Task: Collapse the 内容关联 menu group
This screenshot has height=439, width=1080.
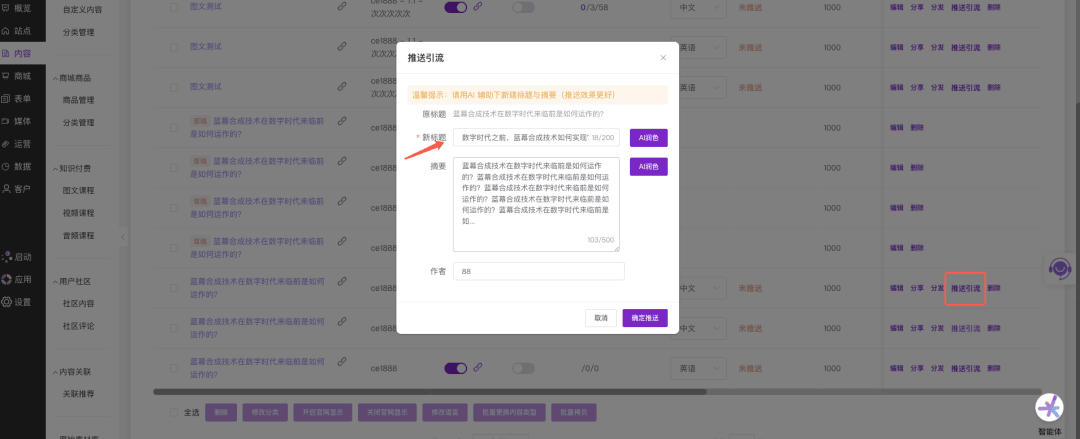Action: pos(72,371)
